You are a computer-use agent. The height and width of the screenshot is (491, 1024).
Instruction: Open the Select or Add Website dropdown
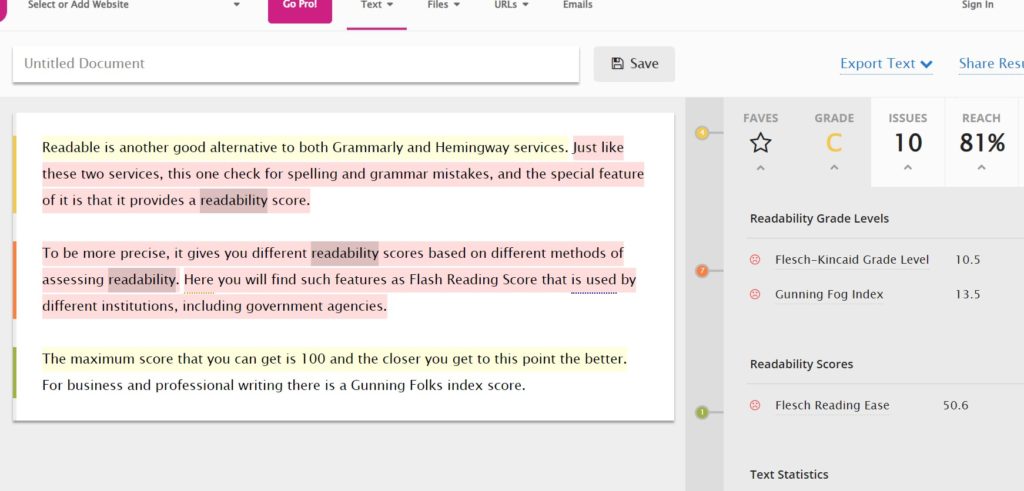click(133, 5)
